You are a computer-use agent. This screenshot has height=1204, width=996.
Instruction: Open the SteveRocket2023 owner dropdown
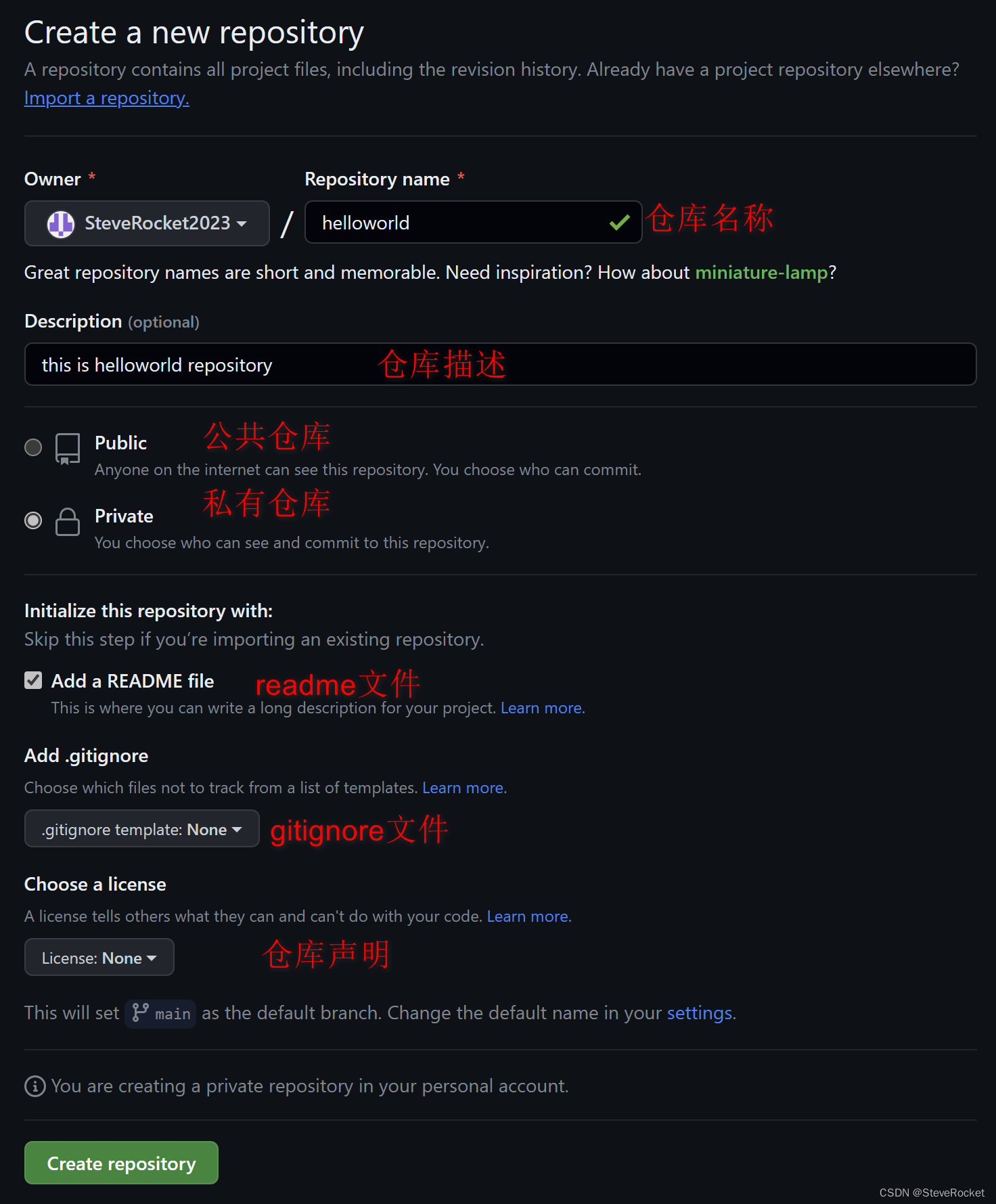147,223
